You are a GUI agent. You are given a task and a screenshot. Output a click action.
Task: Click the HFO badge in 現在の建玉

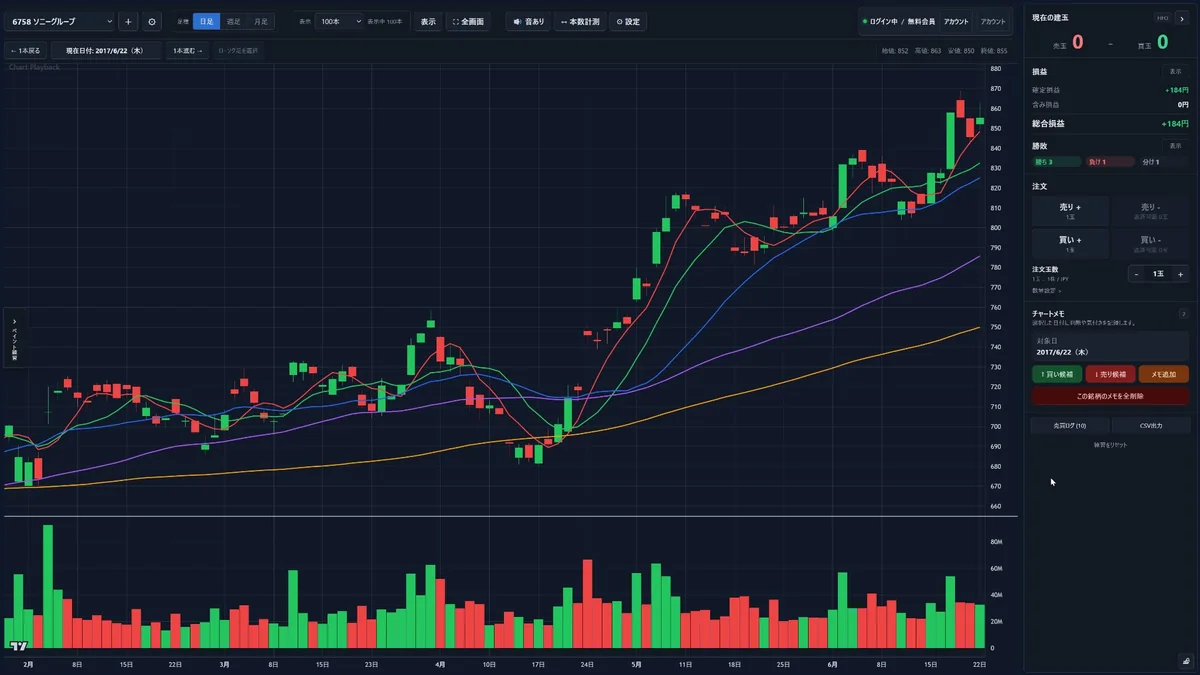point(1162,18)
